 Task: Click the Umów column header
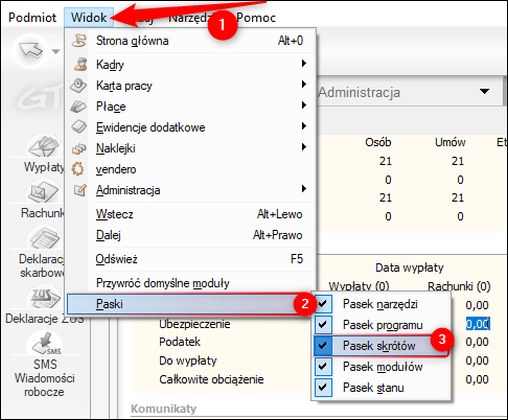coord(450,142)
